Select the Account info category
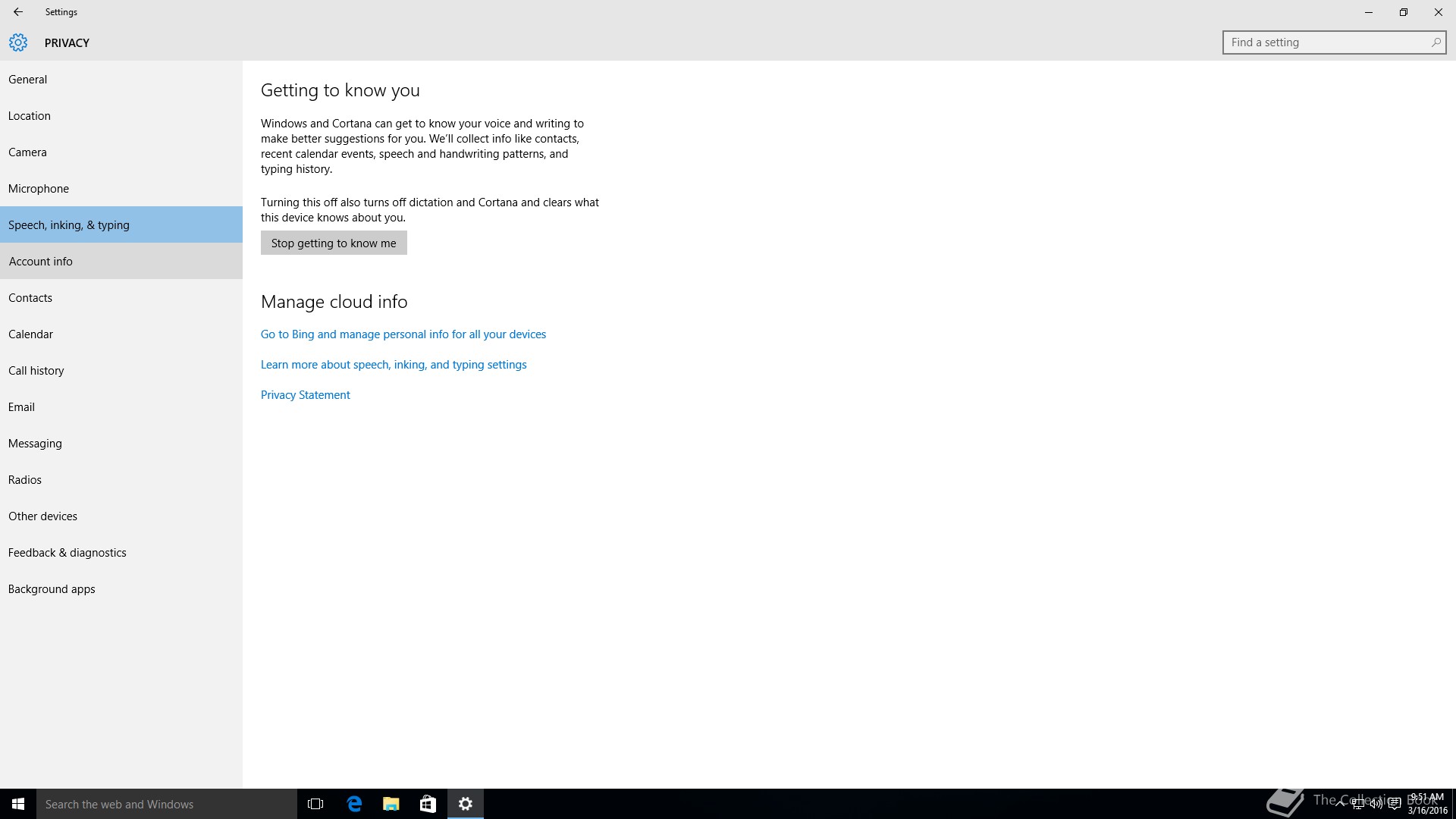Image resolution: width=1456 pixels, height=819 pixels. click(41, 262)
